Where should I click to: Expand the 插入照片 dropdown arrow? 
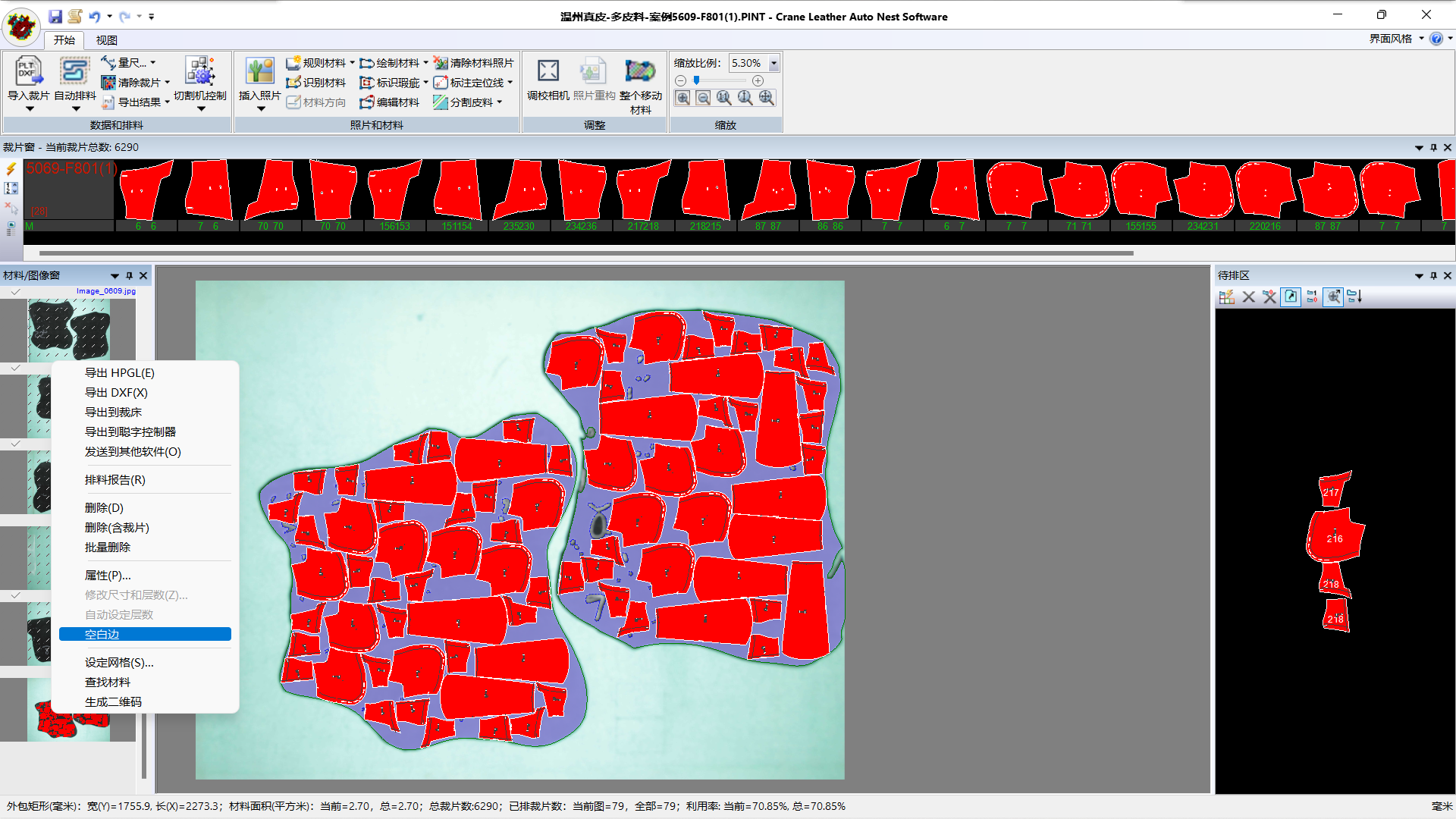click(x=261, y=108)
